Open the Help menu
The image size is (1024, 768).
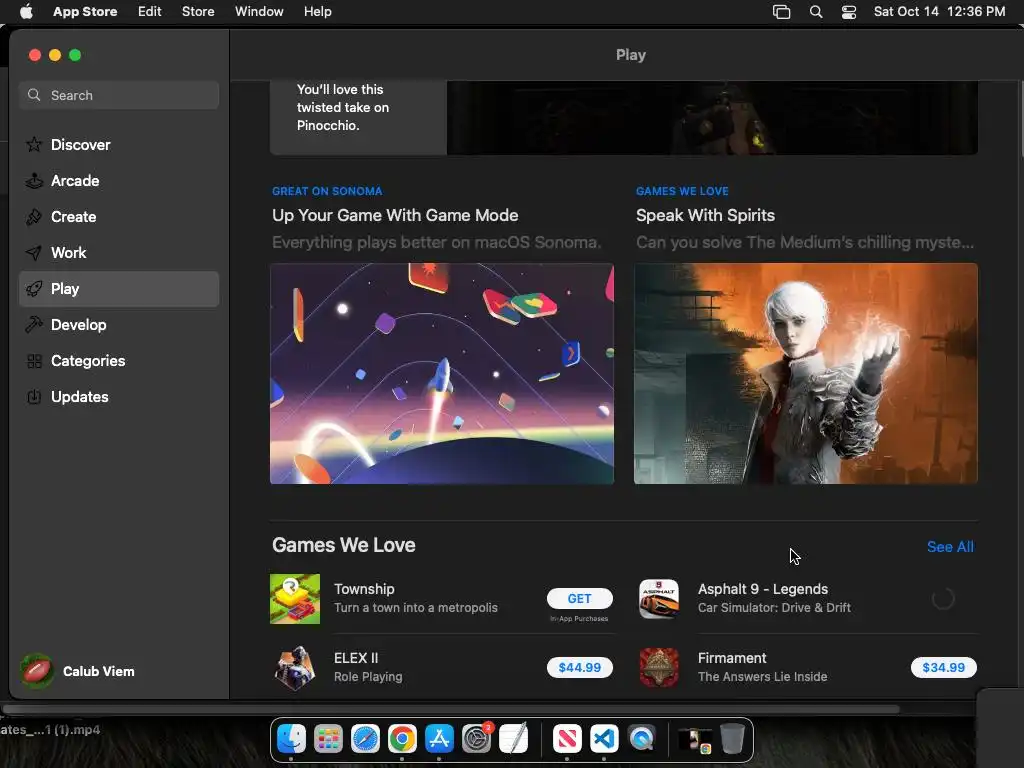(x=317, y=11)
